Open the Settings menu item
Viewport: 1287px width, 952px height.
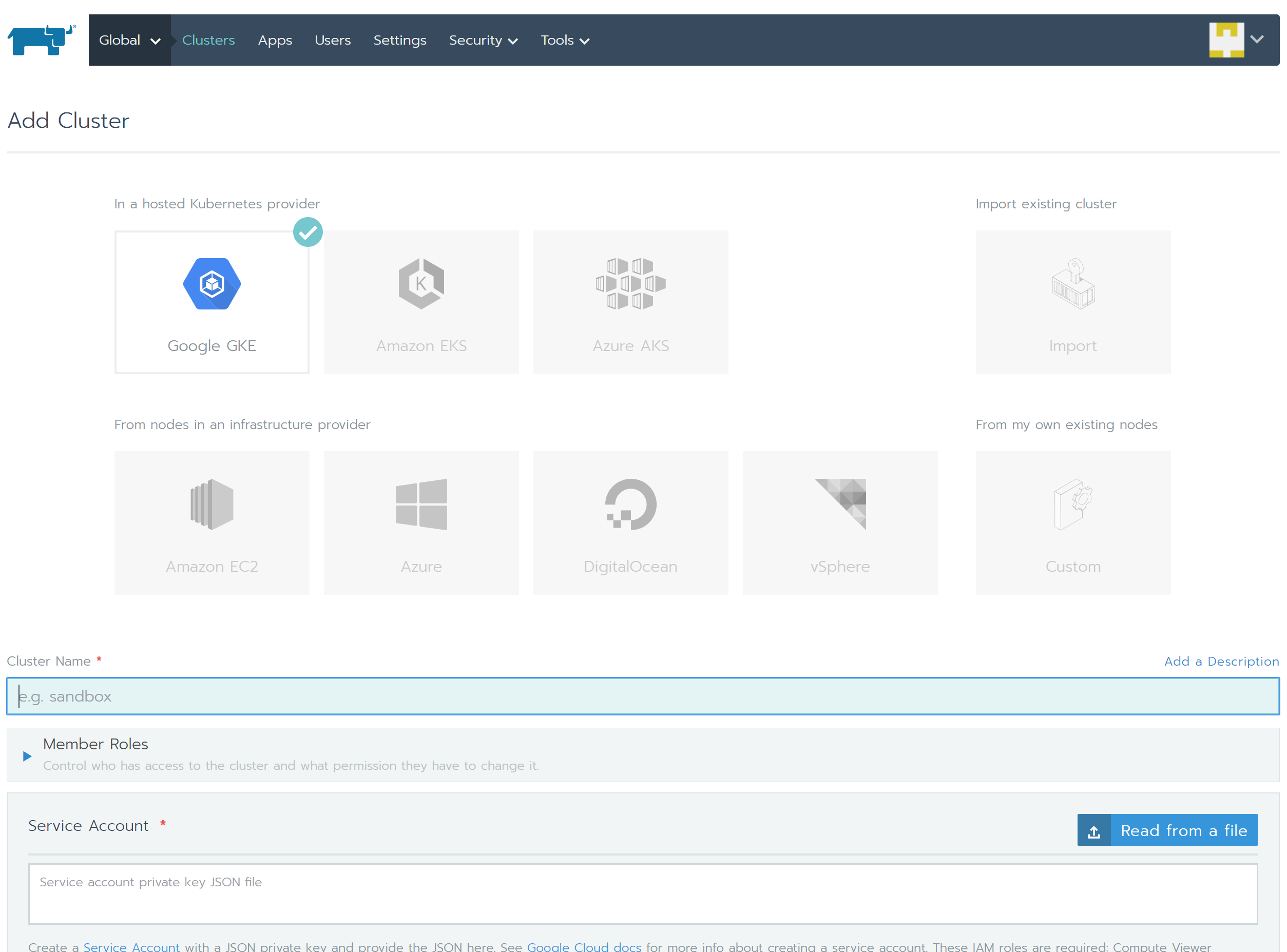(399, 40)
